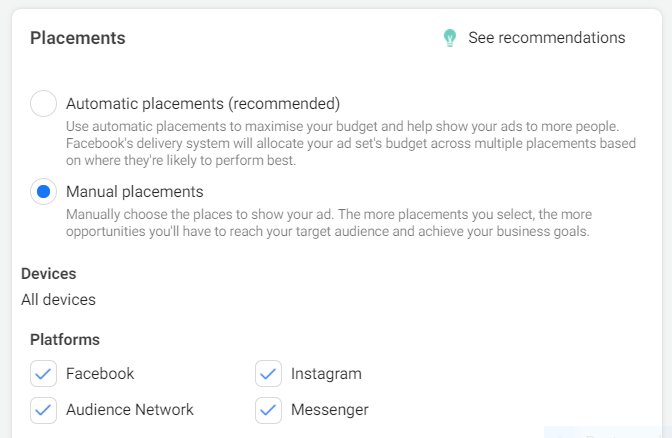672x438 pixels.
Task: Click the 'Automatic placements (recommended)' label
Action: (203, 103)
